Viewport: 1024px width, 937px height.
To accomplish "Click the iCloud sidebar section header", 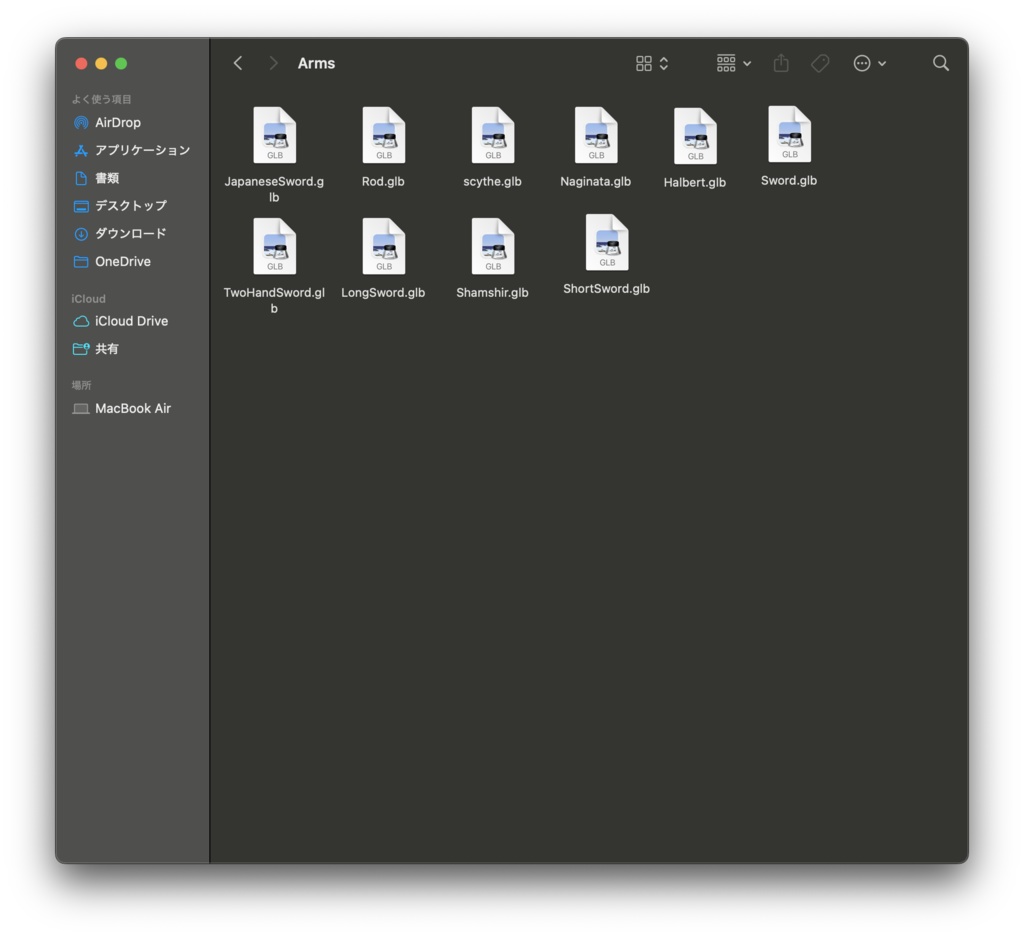I will [x=88, y=298].
